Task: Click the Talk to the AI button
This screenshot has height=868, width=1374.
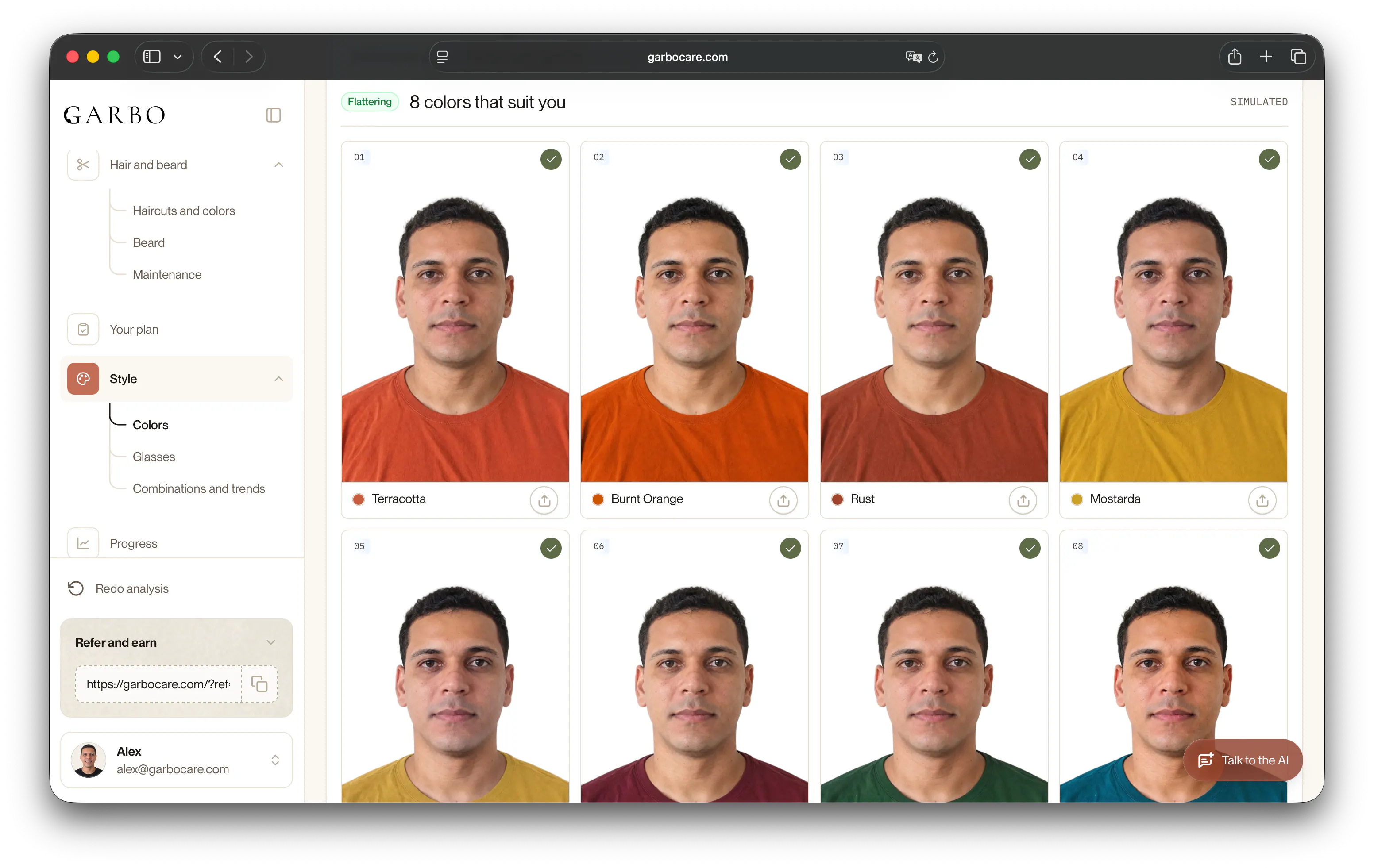Action: 1243,761
